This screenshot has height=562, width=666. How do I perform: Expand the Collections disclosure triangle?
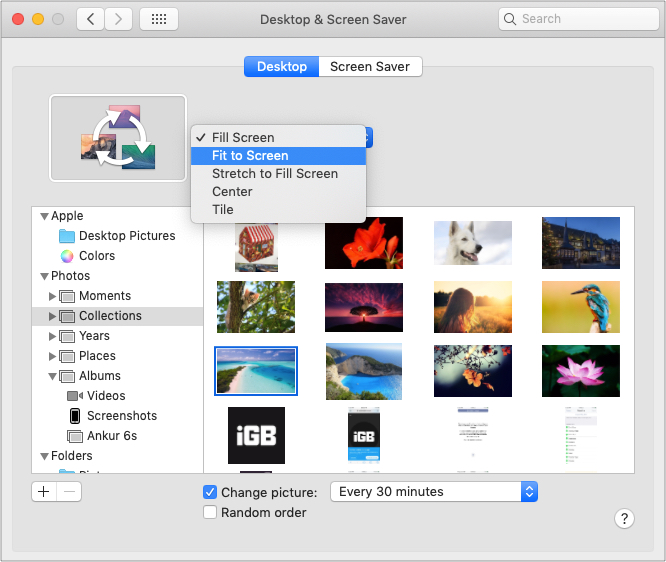point(52,316)
